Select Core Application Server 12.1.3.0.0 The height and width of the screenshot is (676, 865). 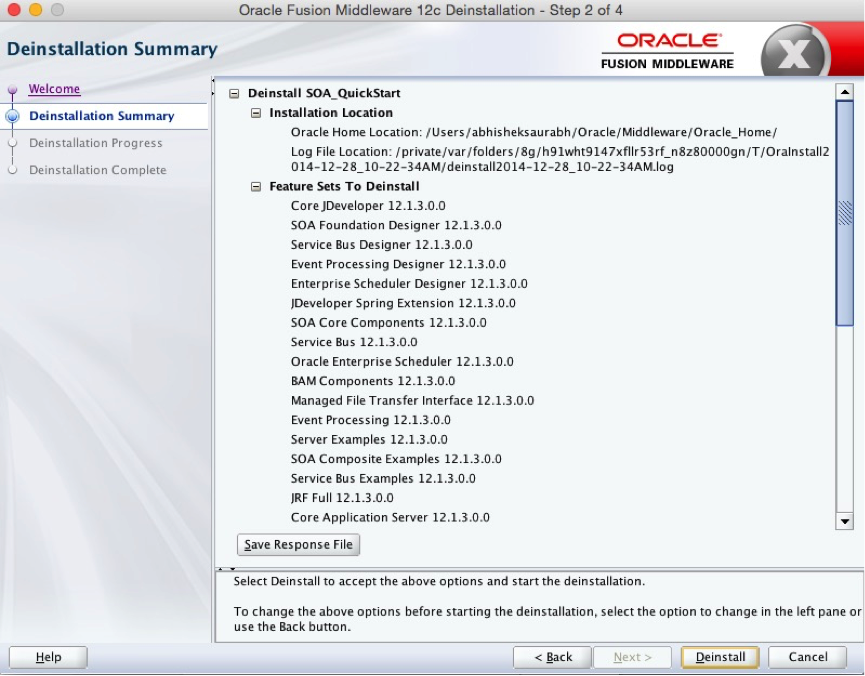[390, 518]
